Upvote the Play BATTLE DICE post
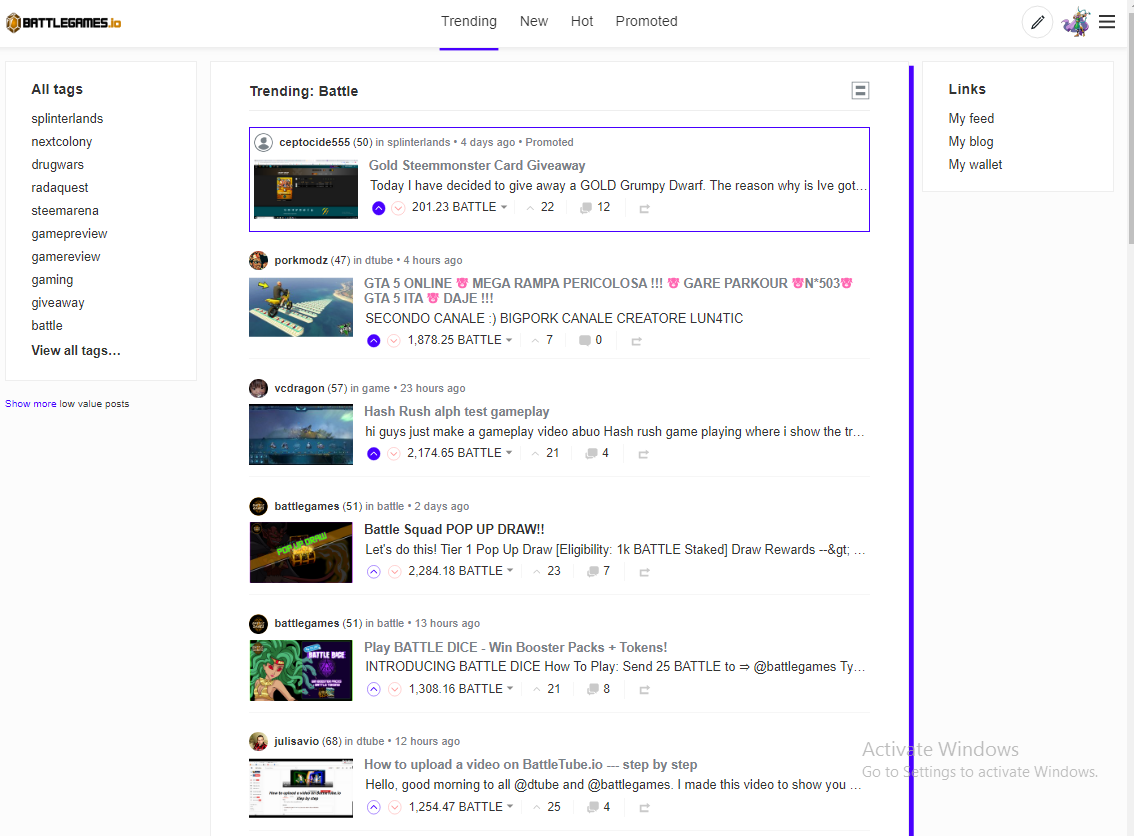Screen dimensions: 1134x836 [x=373, y=689]
